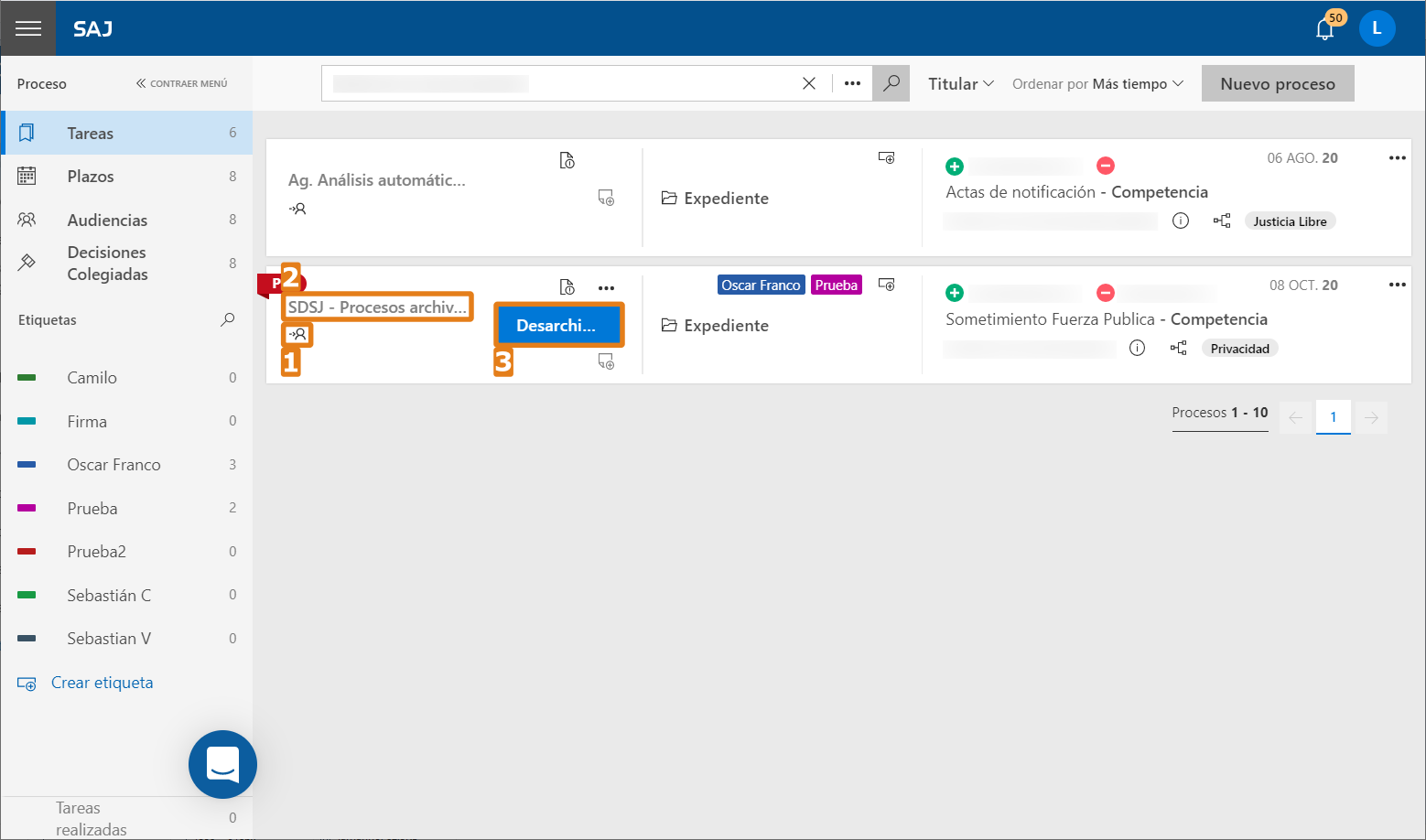The image size is (1426, 840).
Task: Add tag icon on Sometimiento Fuerza Publica card
Action: point(886,285)
